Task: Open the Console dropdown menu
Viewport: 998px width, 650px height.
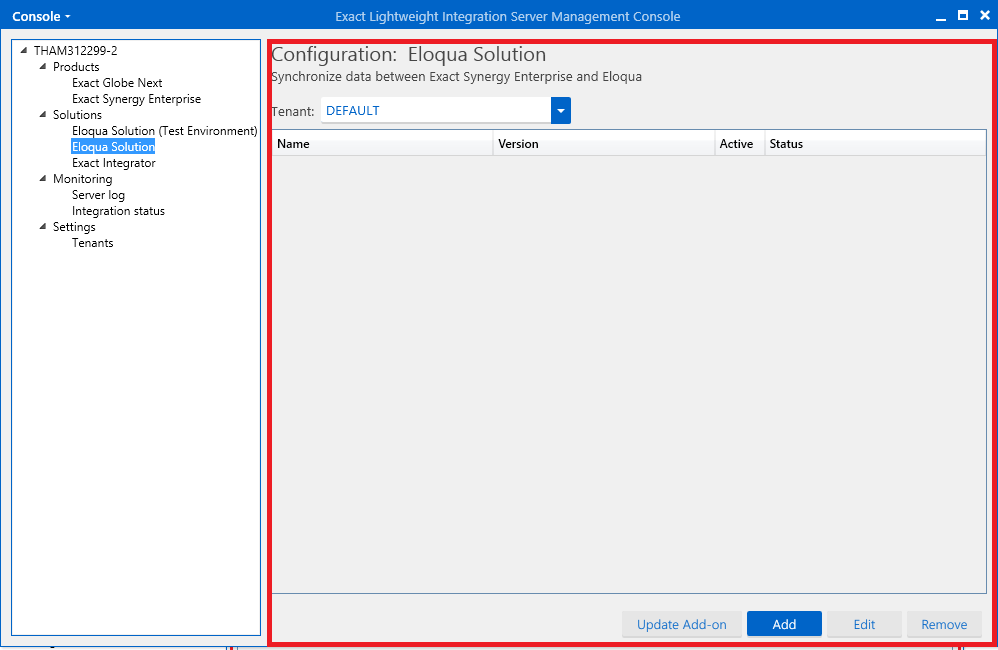Action: tap(41, 17)
